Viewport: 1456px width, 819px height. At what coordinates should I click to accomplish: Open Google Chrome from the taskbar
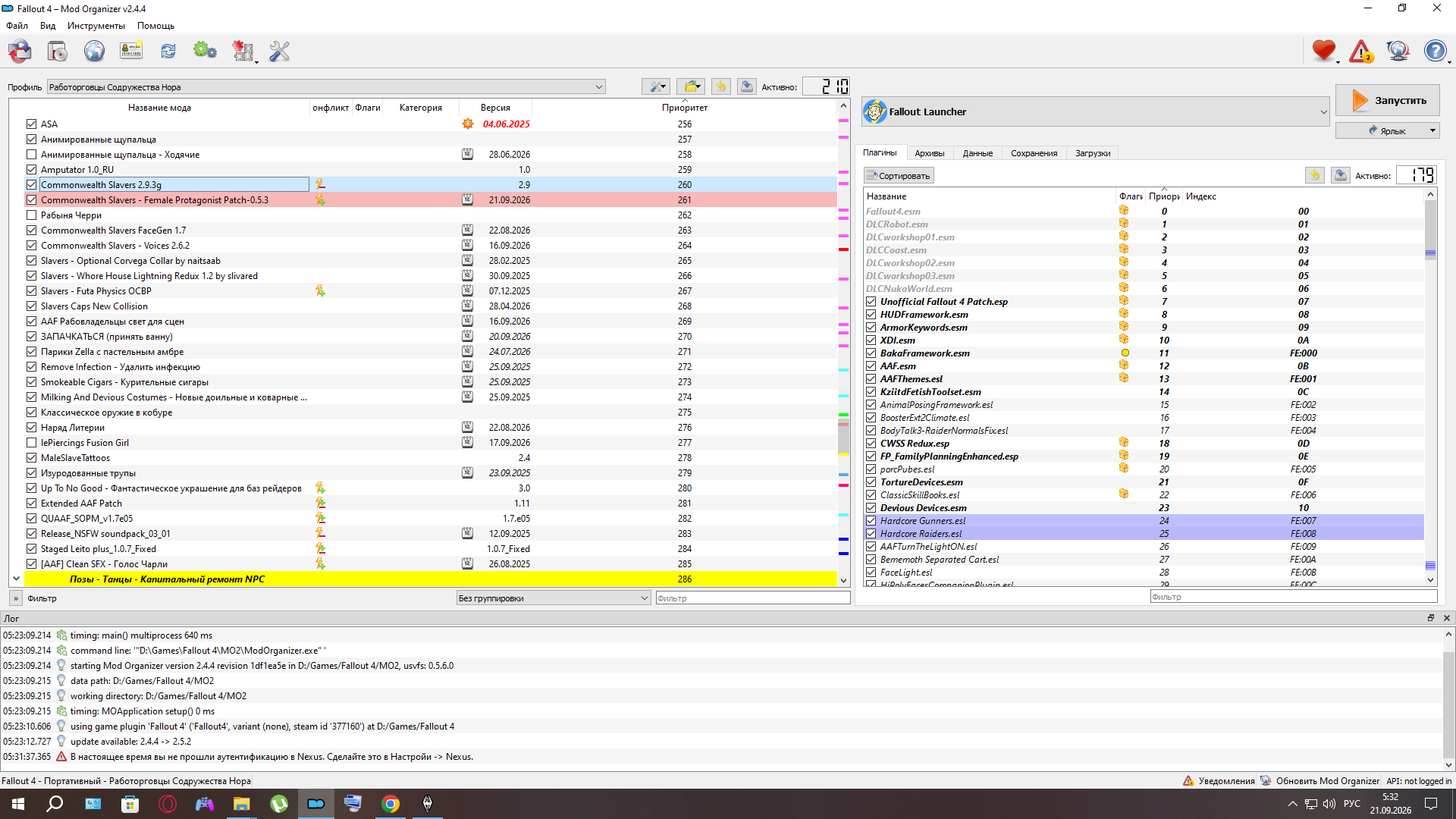(x=391, y=804)
